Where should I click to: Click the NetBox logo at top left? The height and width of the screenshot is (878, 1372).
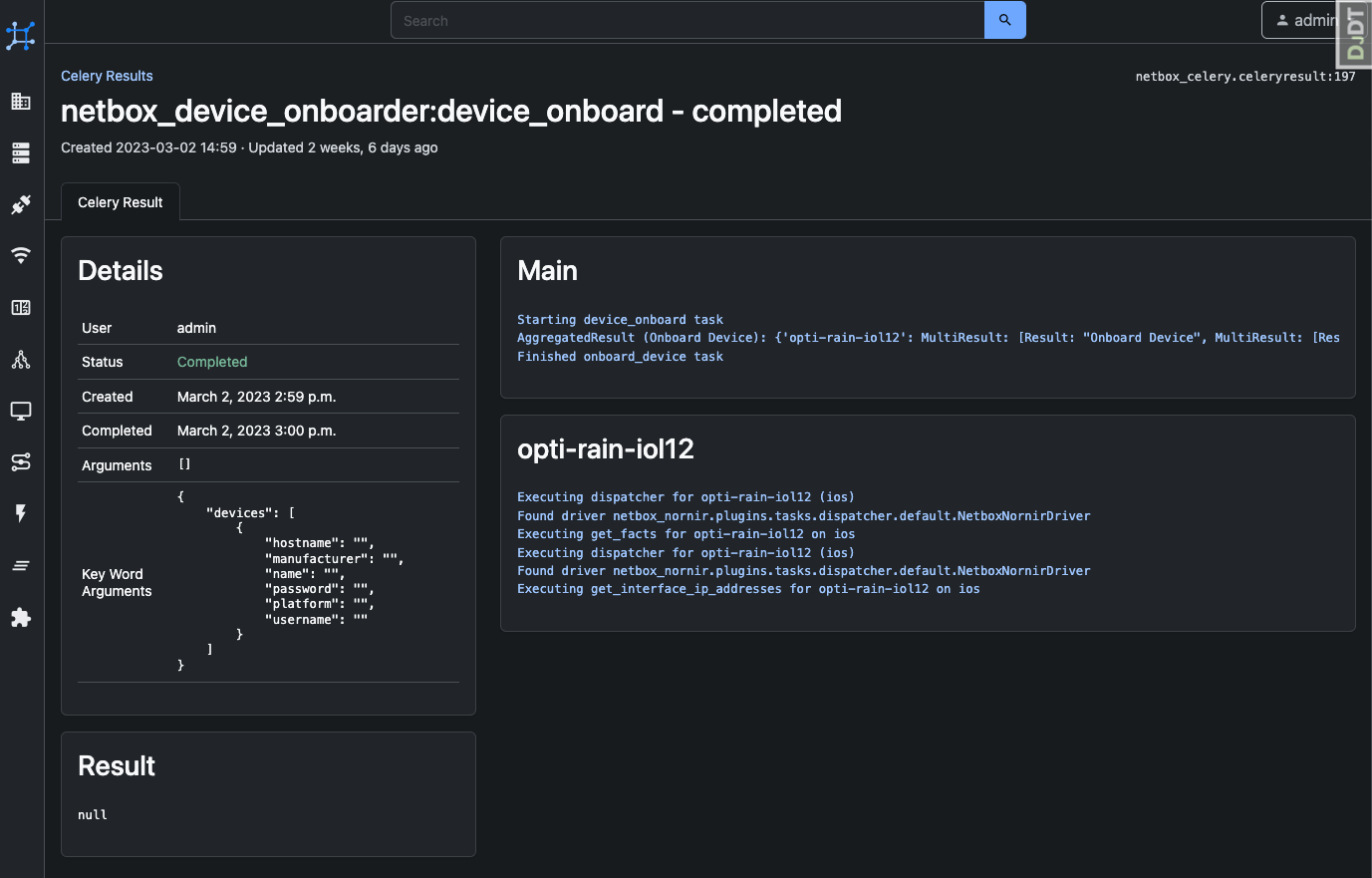point(21,35)
